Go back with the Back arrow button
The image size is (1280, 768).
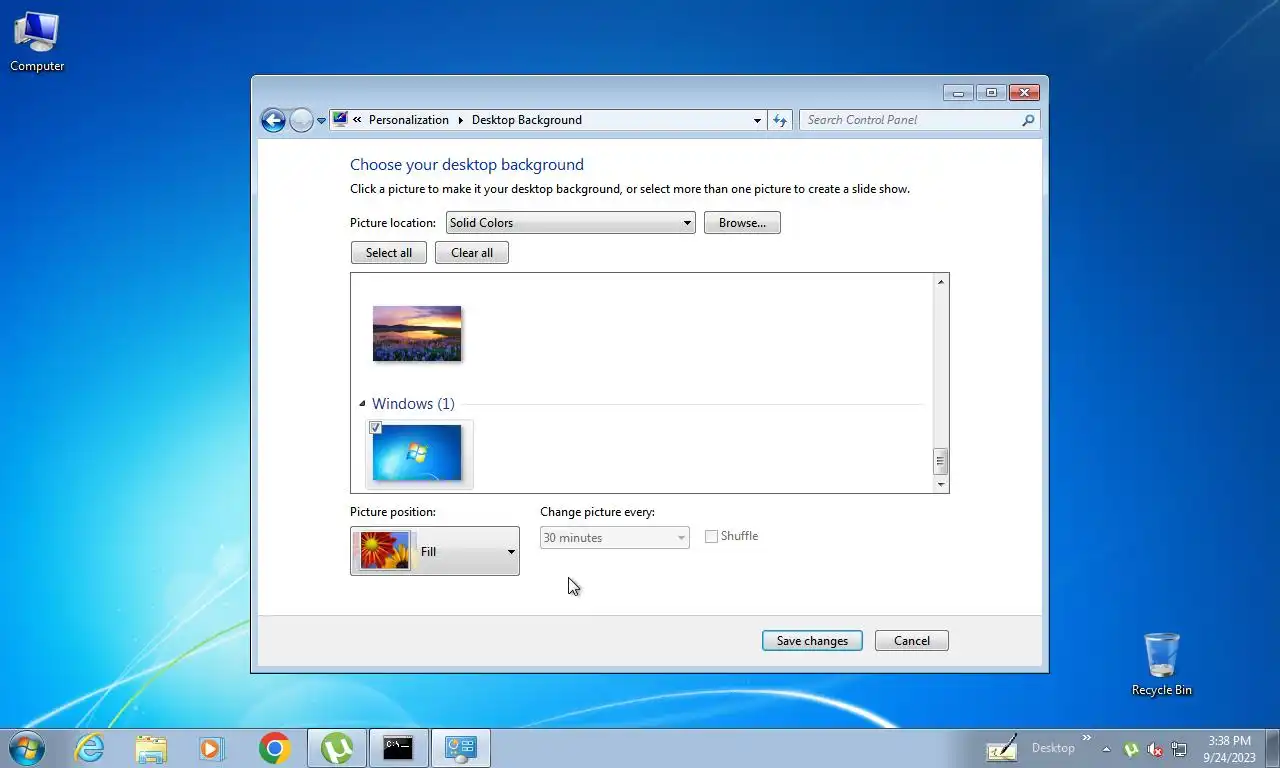coord(273,120)
